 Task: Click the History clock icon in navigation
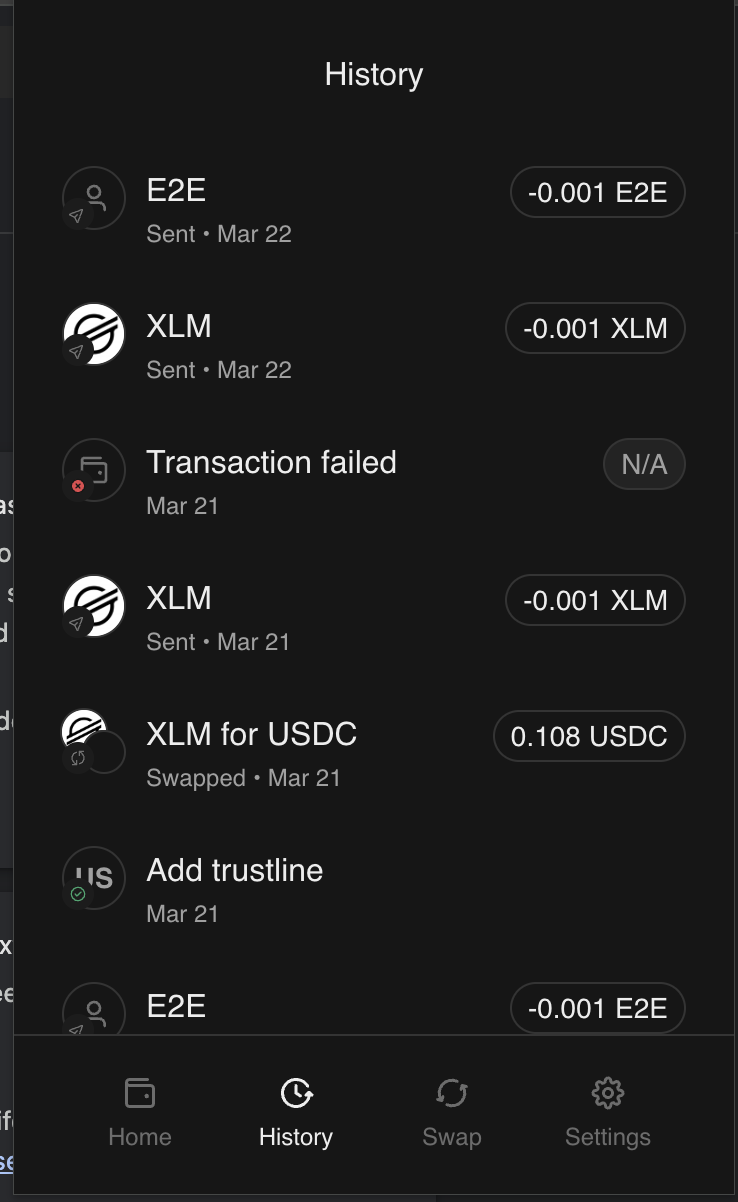(x=296, y=1093)
